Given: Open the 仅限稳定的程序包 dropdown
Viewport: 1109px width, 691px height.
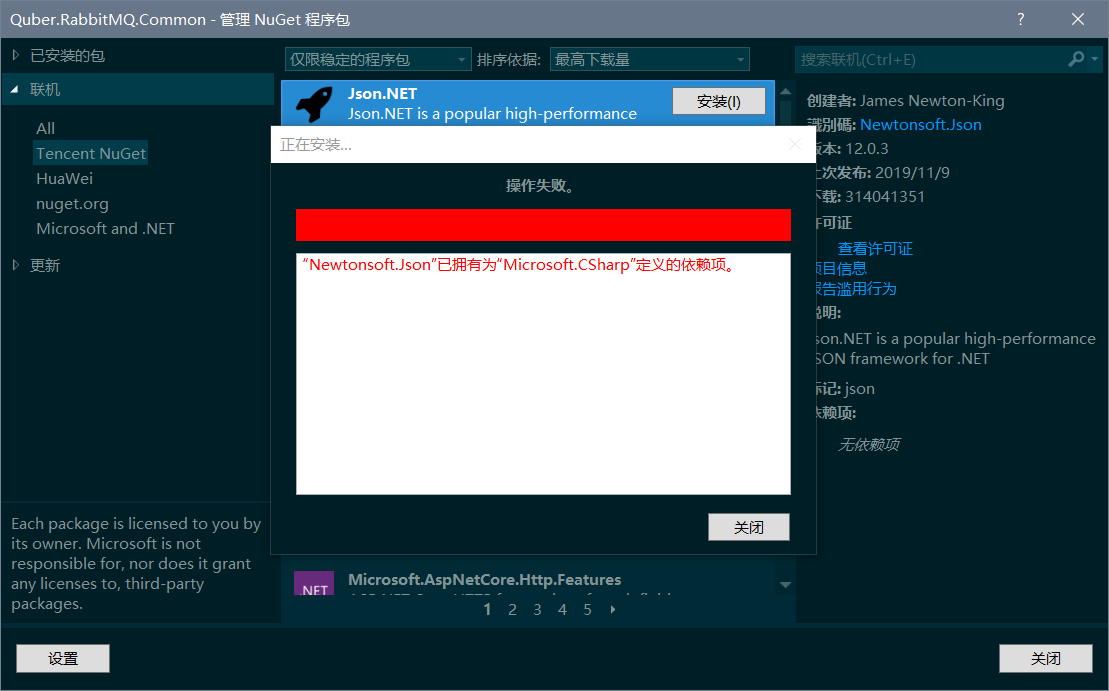Looking at the screenshot, I should point(378,59).
